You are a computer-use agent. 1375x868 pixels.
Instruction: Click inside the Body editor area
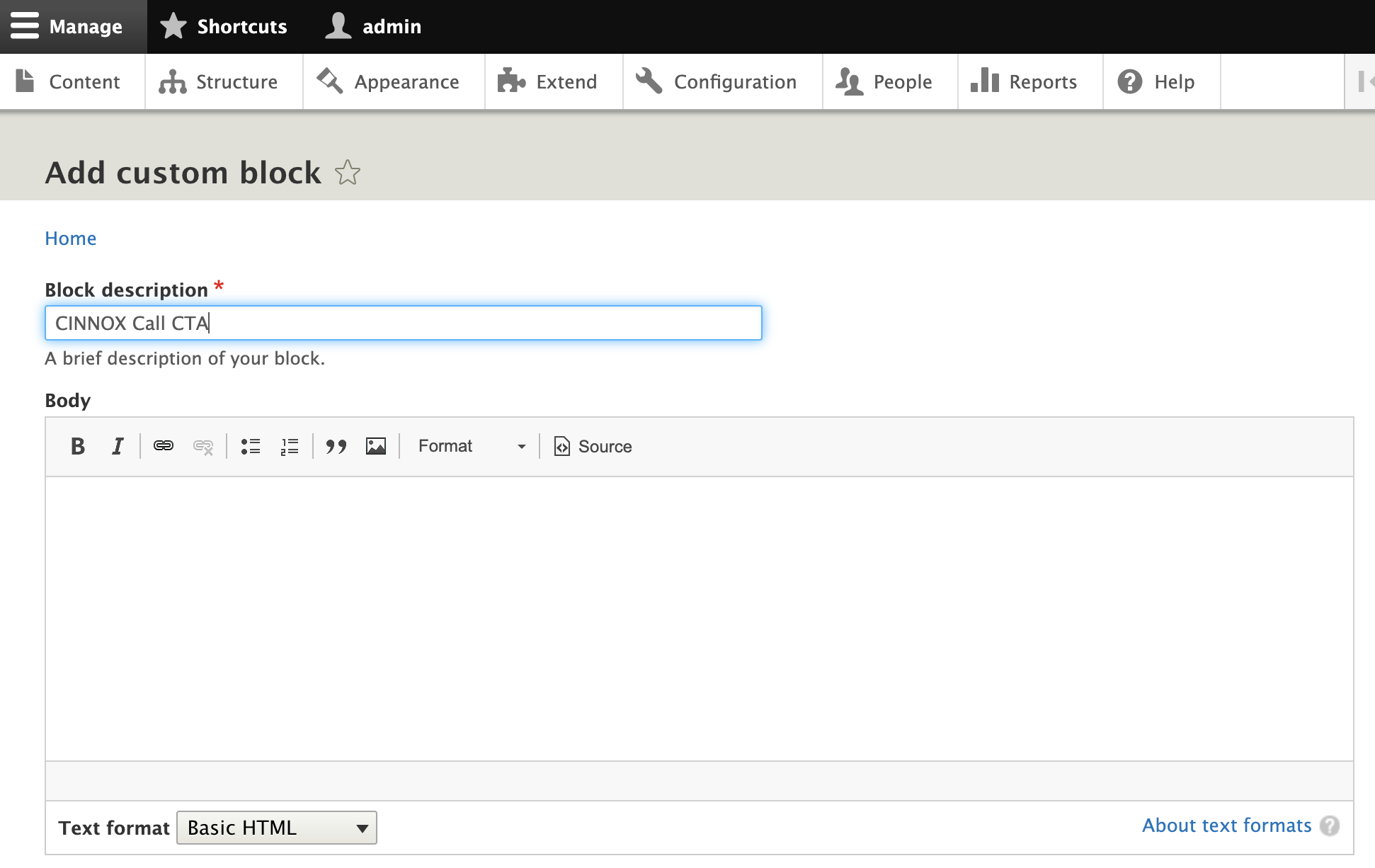(699, 618)
